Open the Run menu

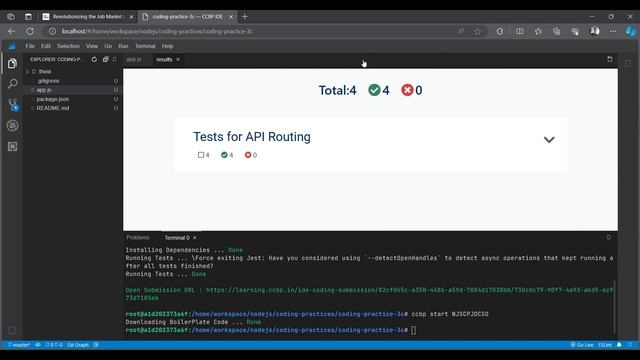(123, 46)
